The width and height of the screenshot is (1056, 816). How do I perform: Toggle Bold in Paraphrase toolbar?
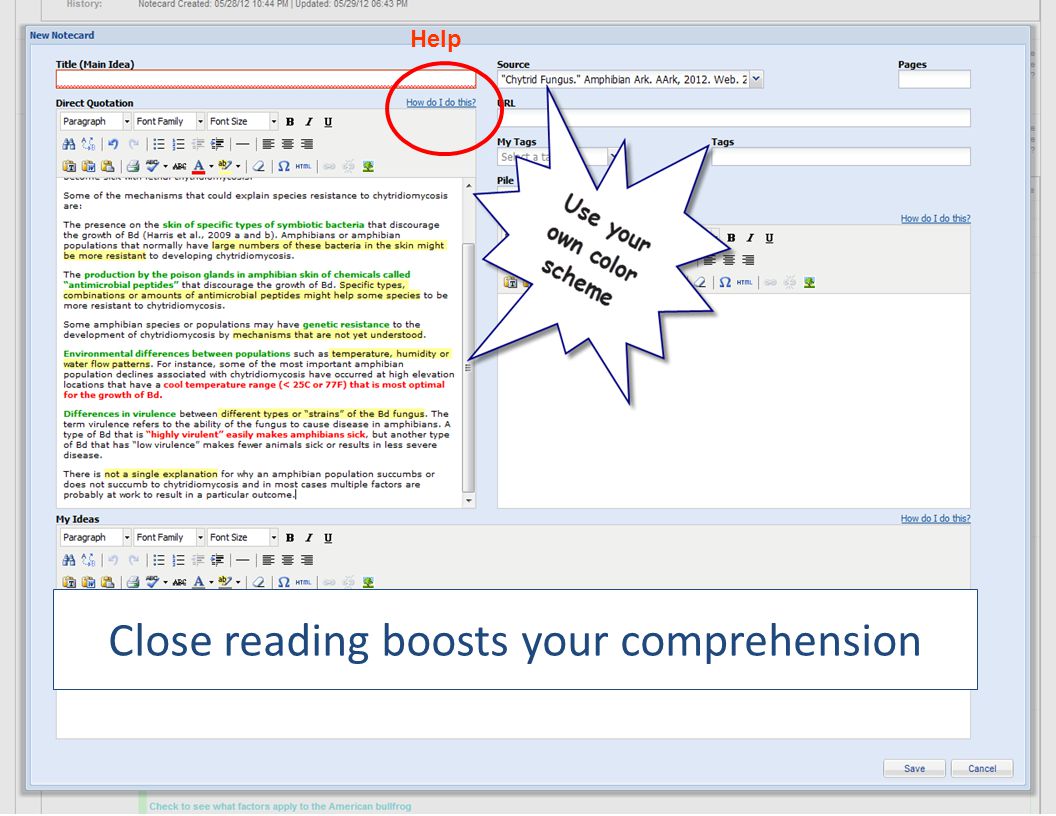point(731,238)
